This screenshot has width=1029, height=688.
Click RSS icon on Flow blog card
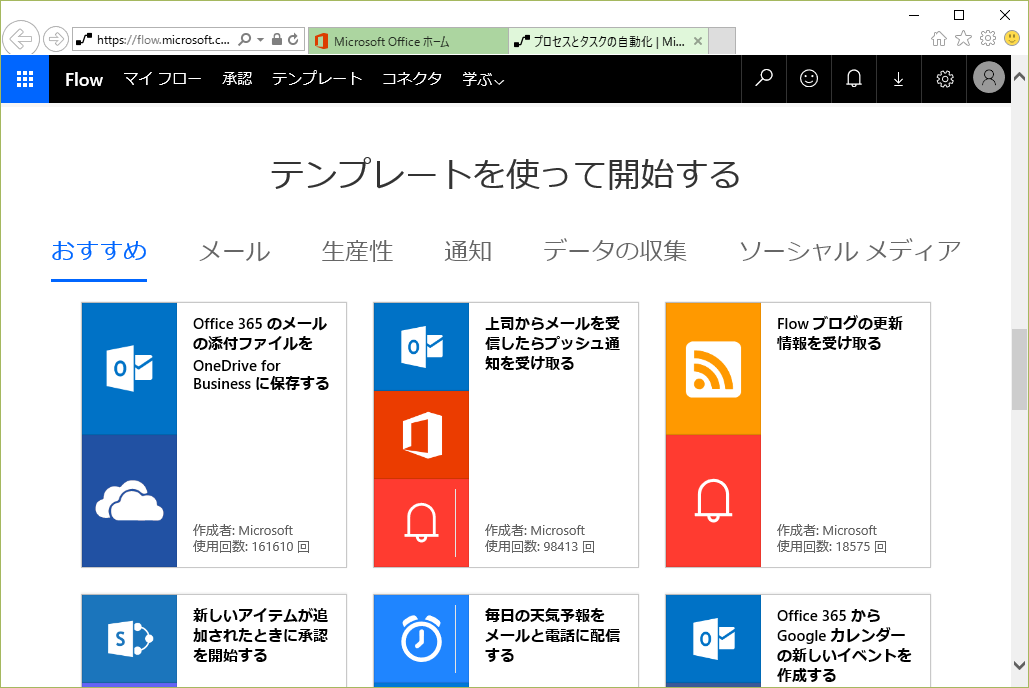713,368
